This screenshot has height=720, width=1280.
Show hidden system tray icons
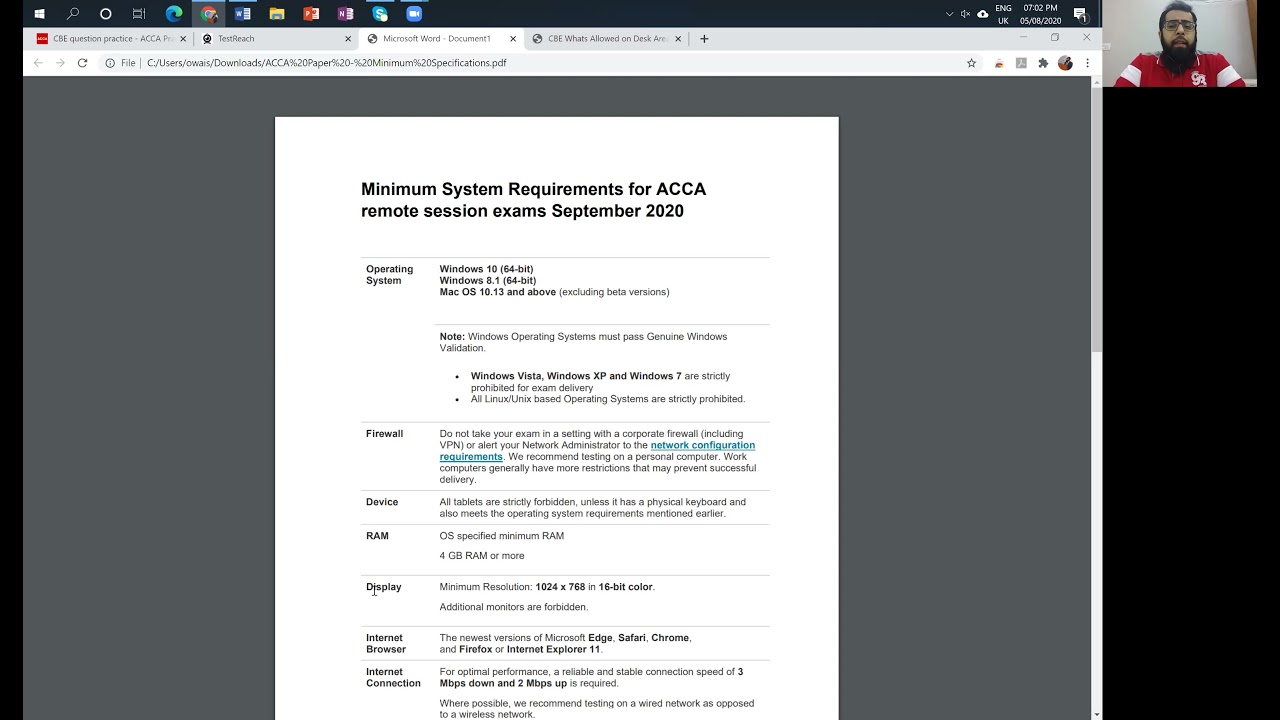click(x=949, y=14)
